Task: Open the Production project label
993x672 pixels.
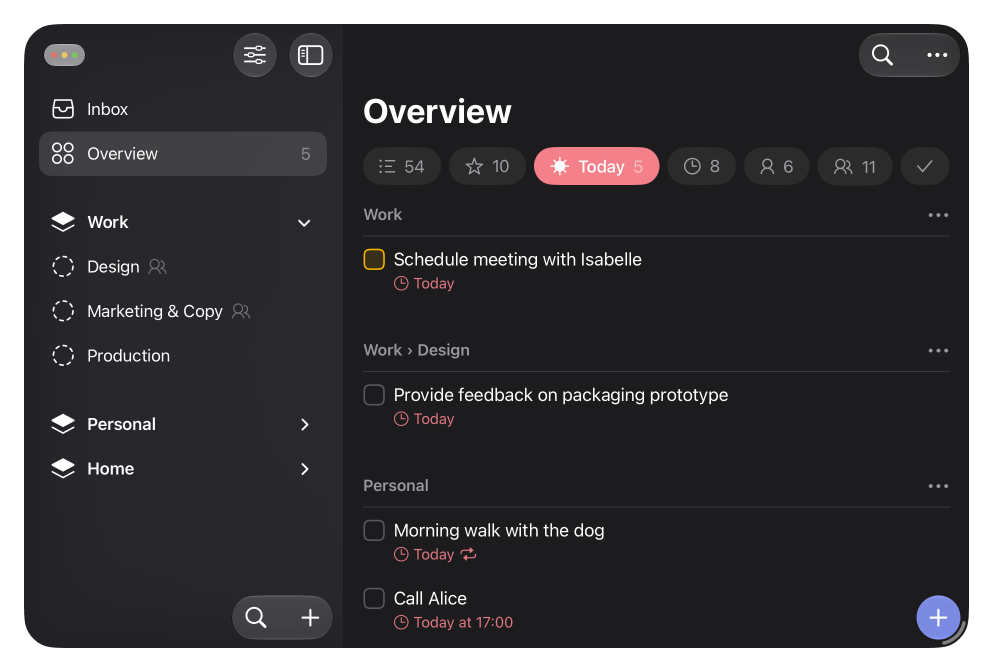Action: 129,355
